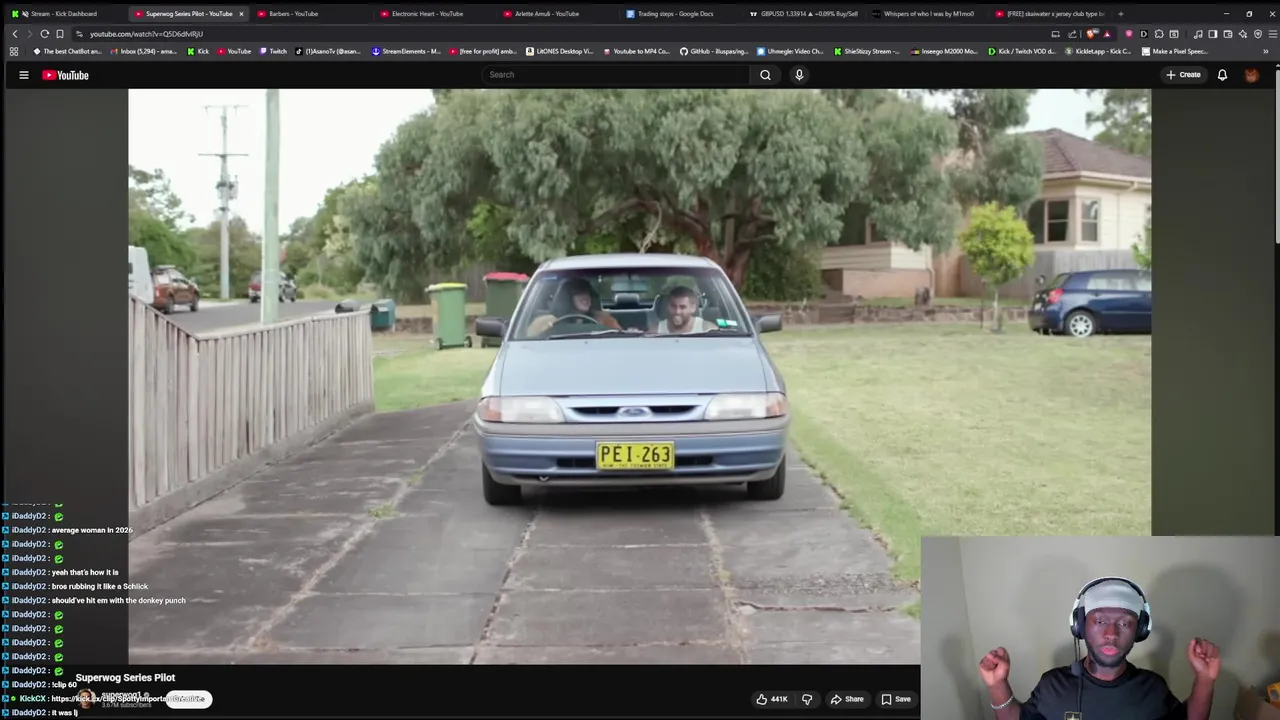
Task: Close the Superwog Series Pilot tab
Action: [241, 14]
